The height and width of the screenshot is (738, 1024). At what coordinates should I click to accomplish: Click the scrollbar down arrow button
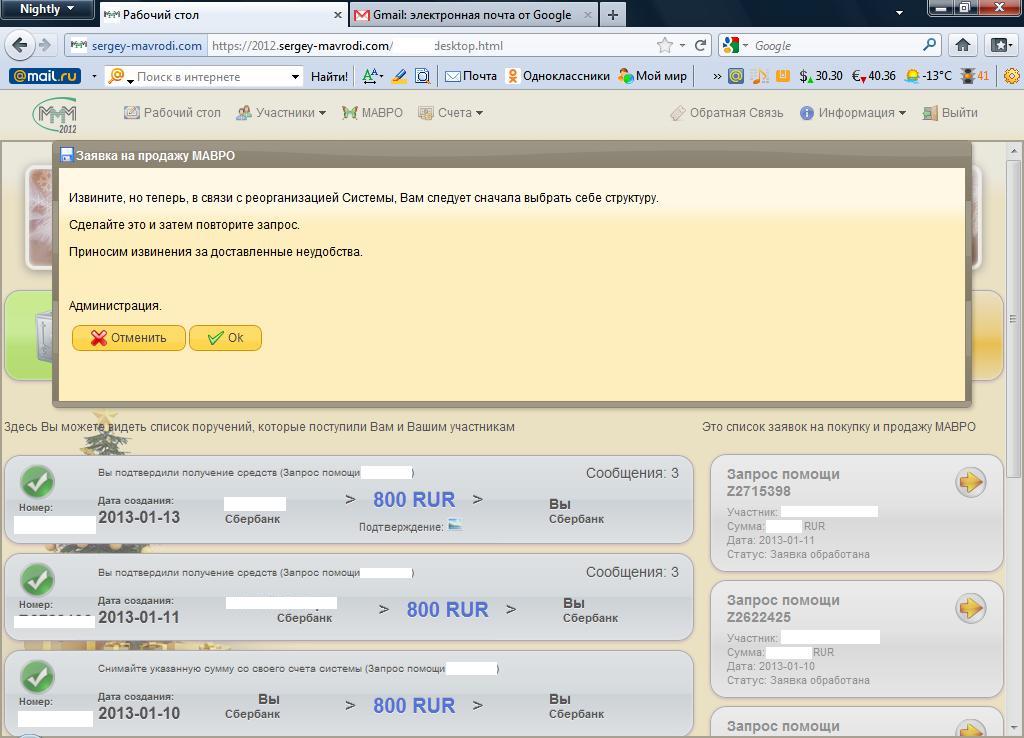1013,728
